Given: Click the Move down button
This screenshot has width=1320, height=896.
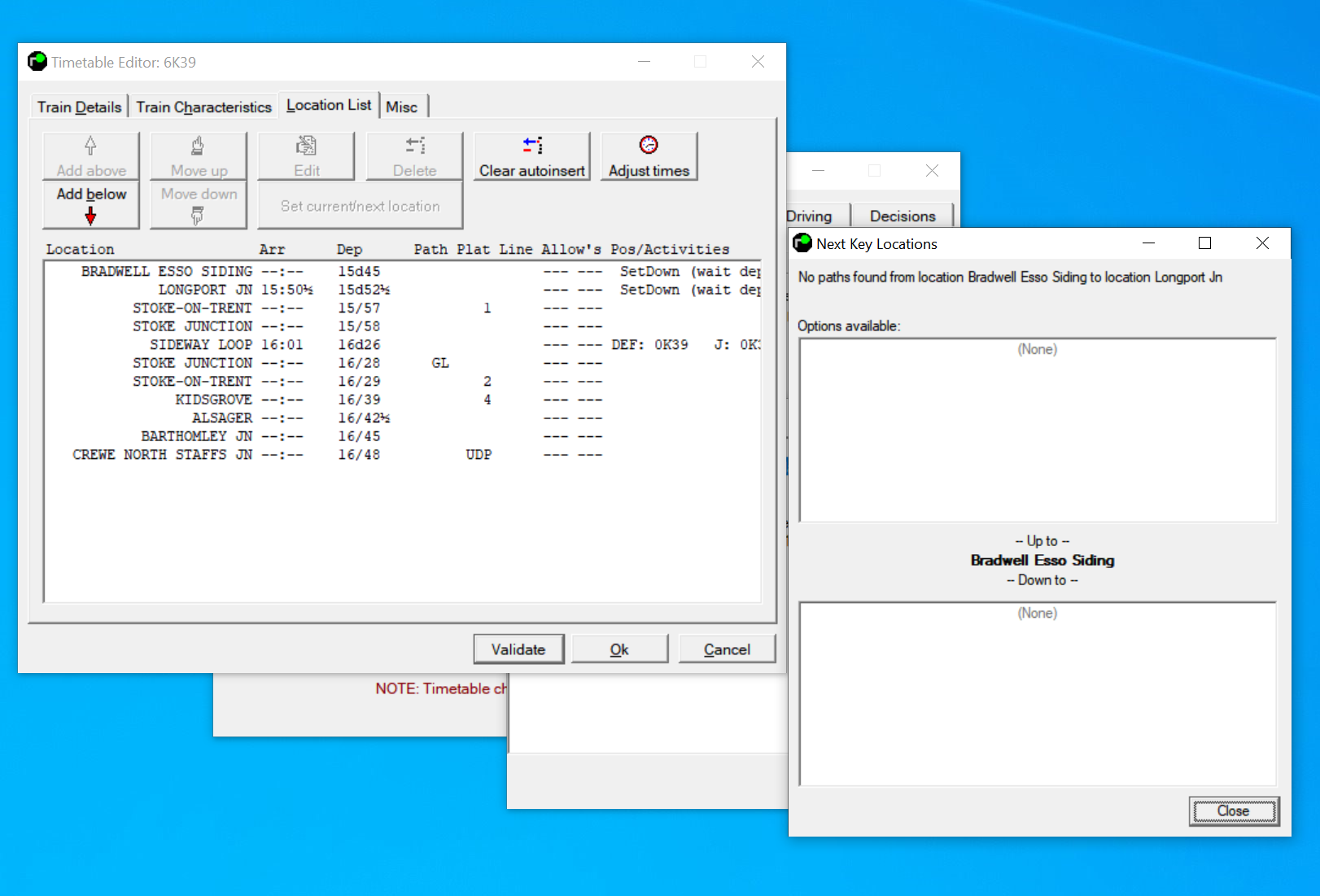Looking at the screenshot, I should [199, 205].
